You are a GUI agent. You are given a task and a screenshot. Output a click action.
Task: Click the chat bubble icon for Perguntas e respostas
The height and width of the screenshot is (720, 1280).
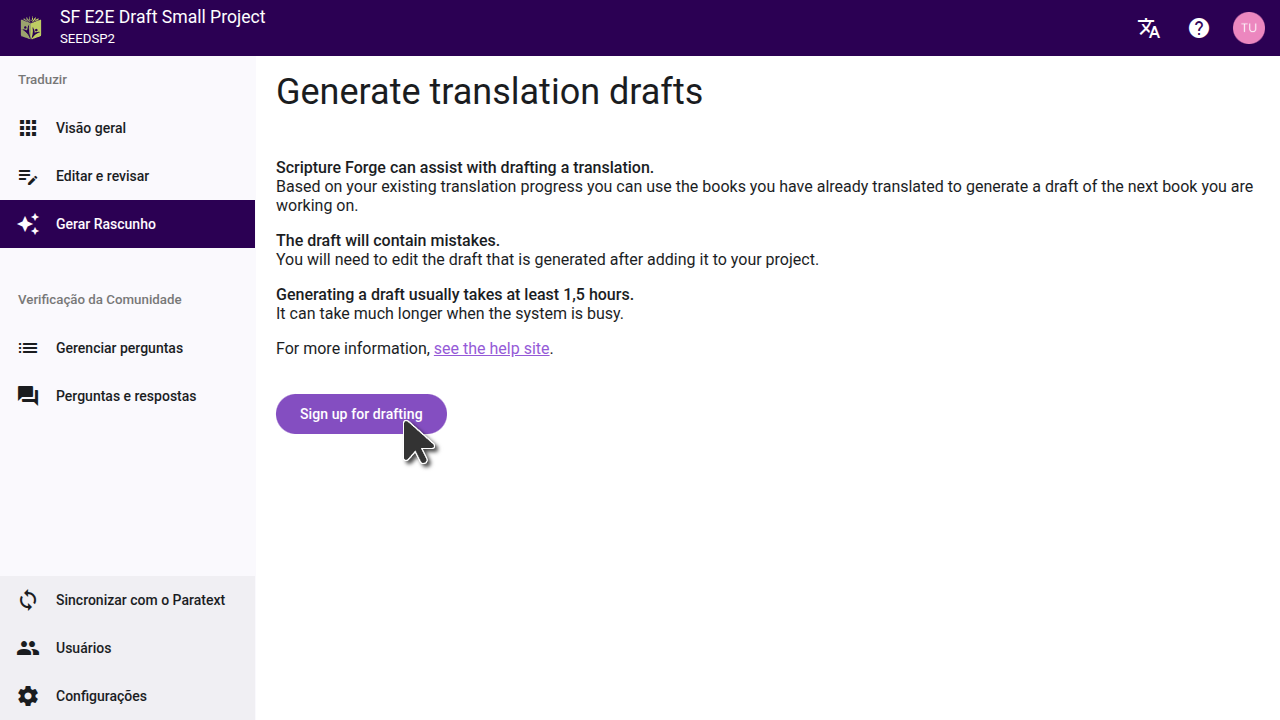tap(28, 396)
